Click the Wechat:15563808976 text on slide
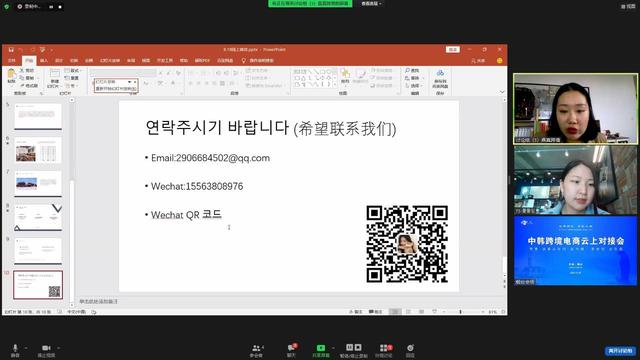The image size is (640, 360). (x=197, y=186)
